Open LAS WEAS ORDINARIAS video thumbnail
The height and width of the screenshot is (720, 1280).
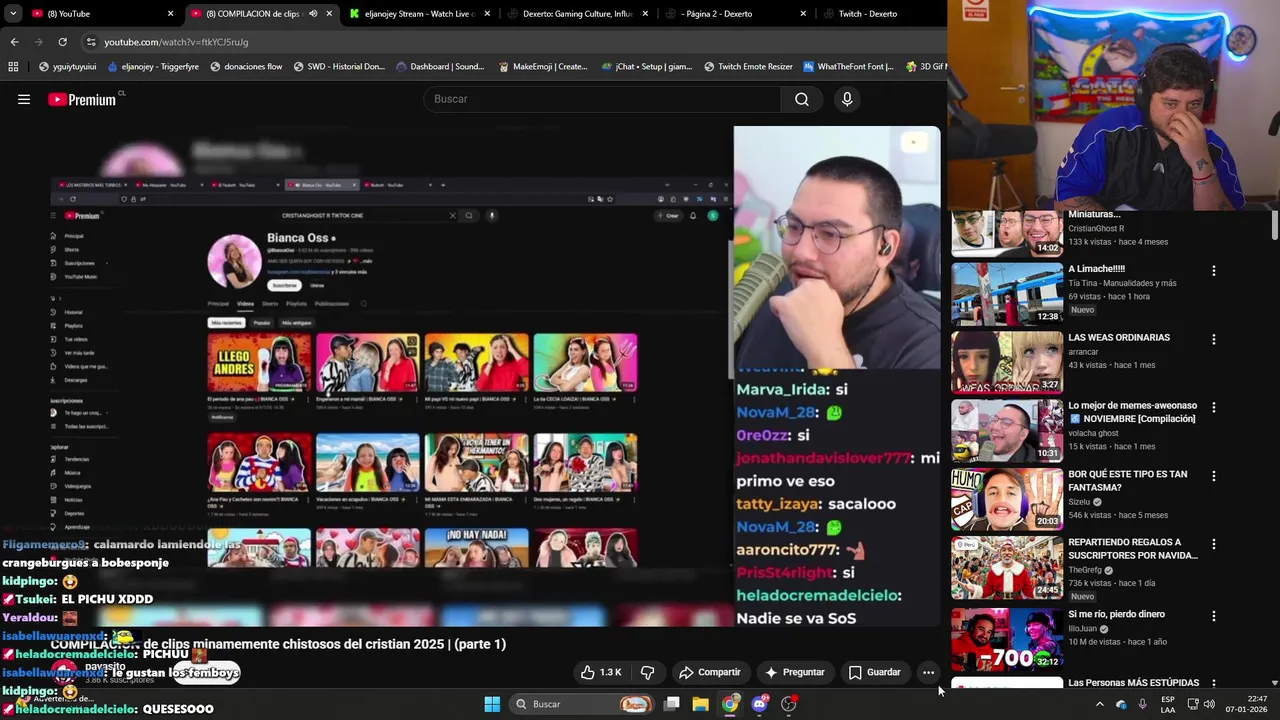click(1007, 362)
